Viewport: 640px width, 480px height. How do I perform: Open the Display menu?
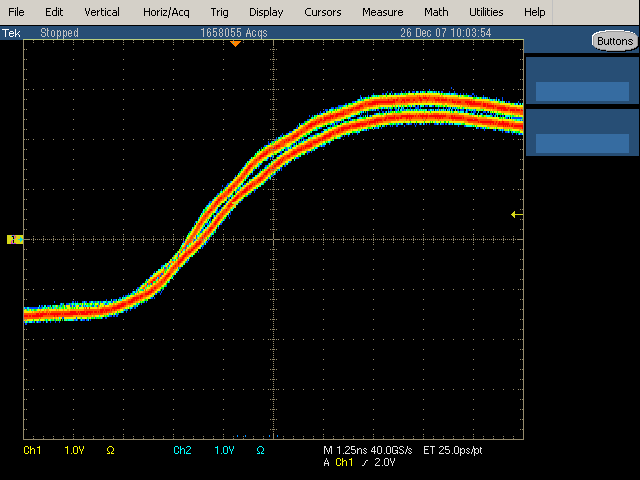coord(266,12)
